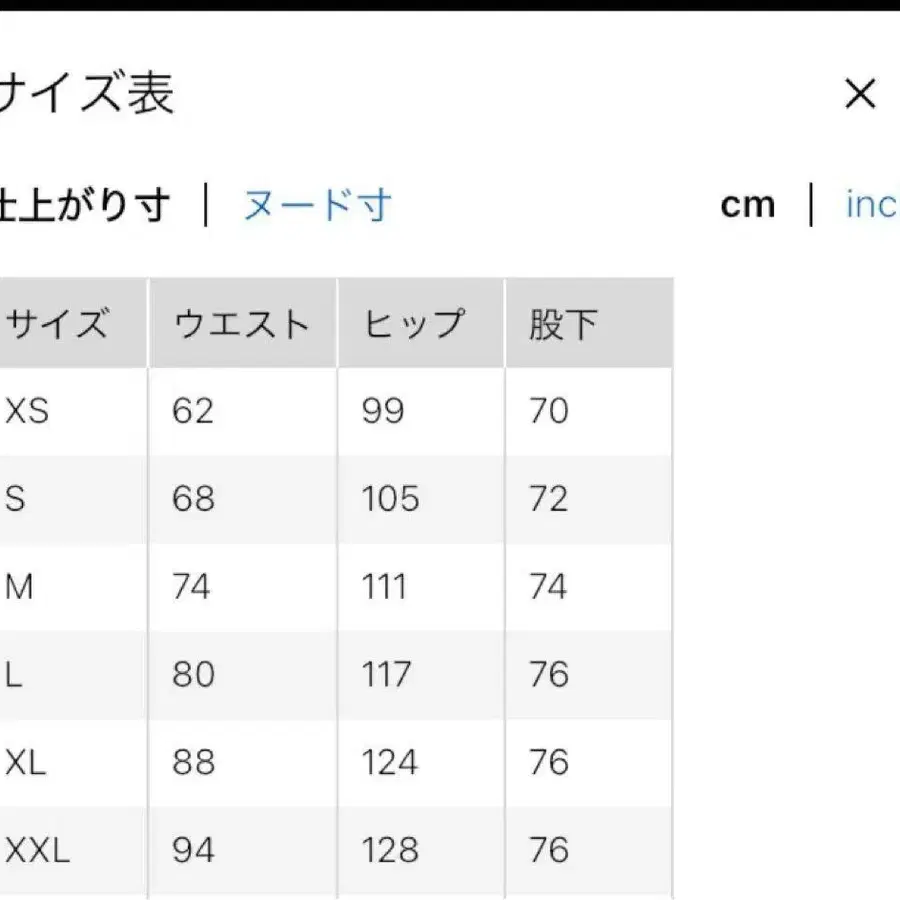Click the inseam value 76 for size XL
This screenshot has height=900, width=900.
click(548, 763)
